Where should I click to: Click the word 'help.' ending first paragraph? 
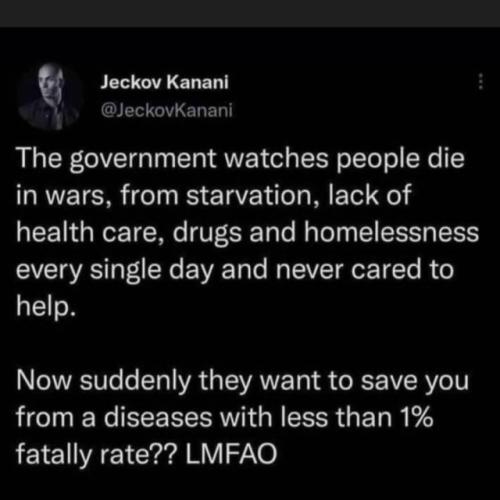(46, 306)
